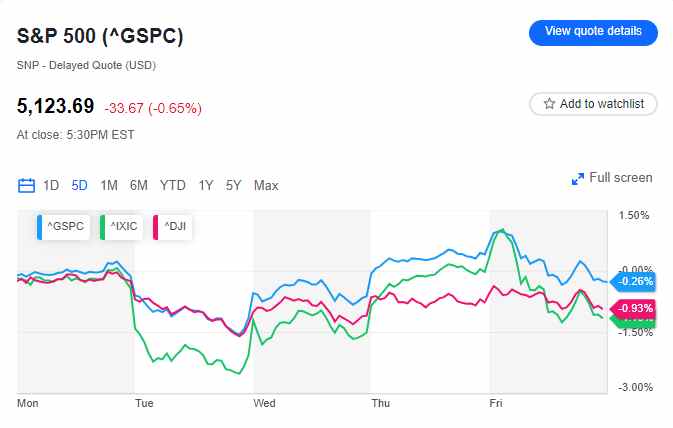
Task: Click the Thu label on the time axis
Action: pos(381,403)
